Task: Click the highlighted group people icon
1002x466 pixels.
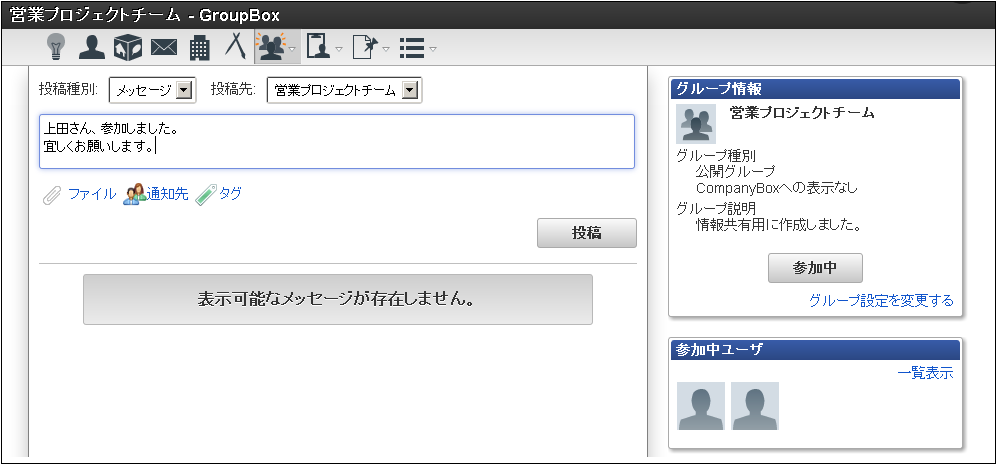Action: [271, 47]
